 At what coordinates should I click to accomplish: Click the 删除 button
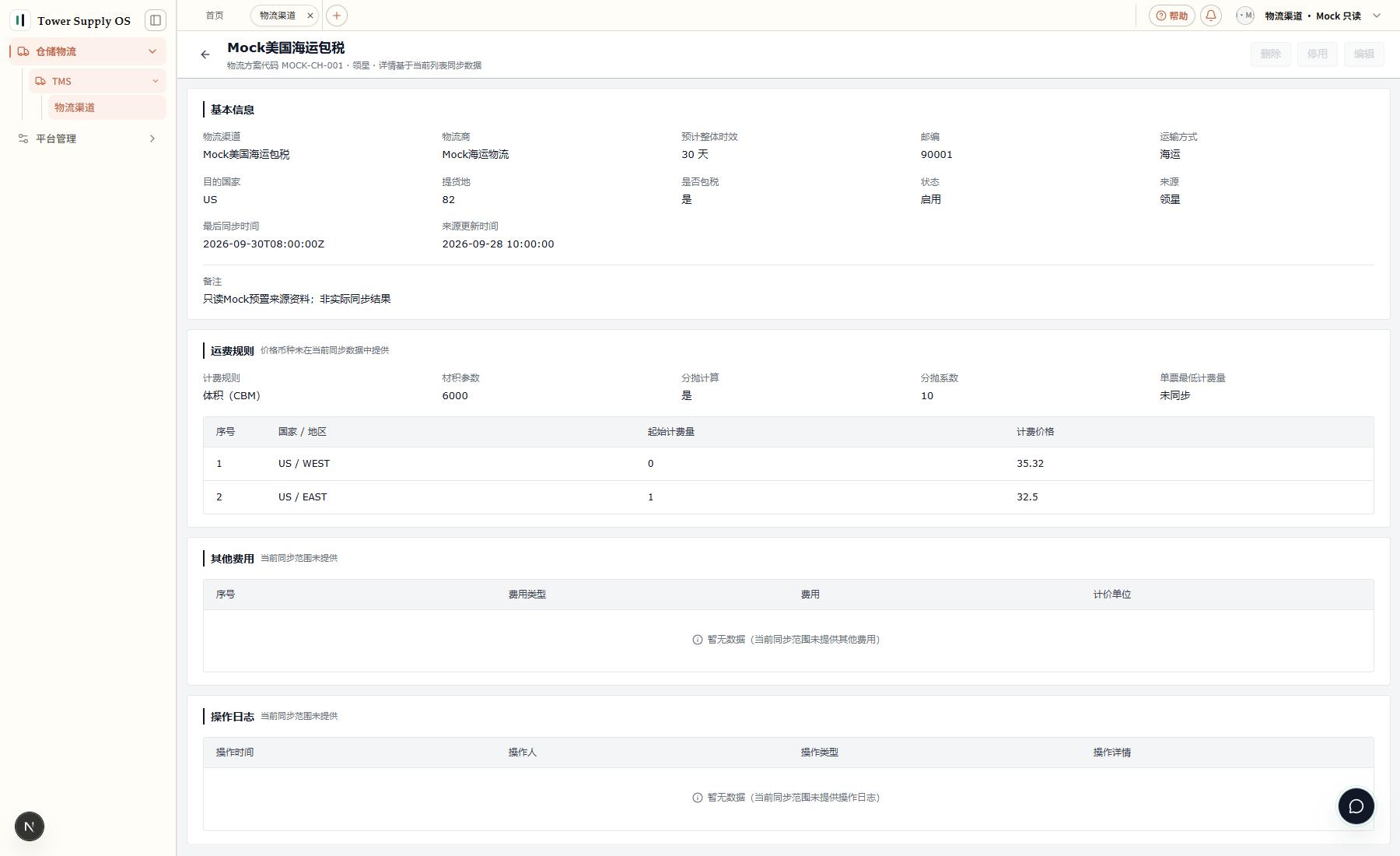pos(1271,54)
